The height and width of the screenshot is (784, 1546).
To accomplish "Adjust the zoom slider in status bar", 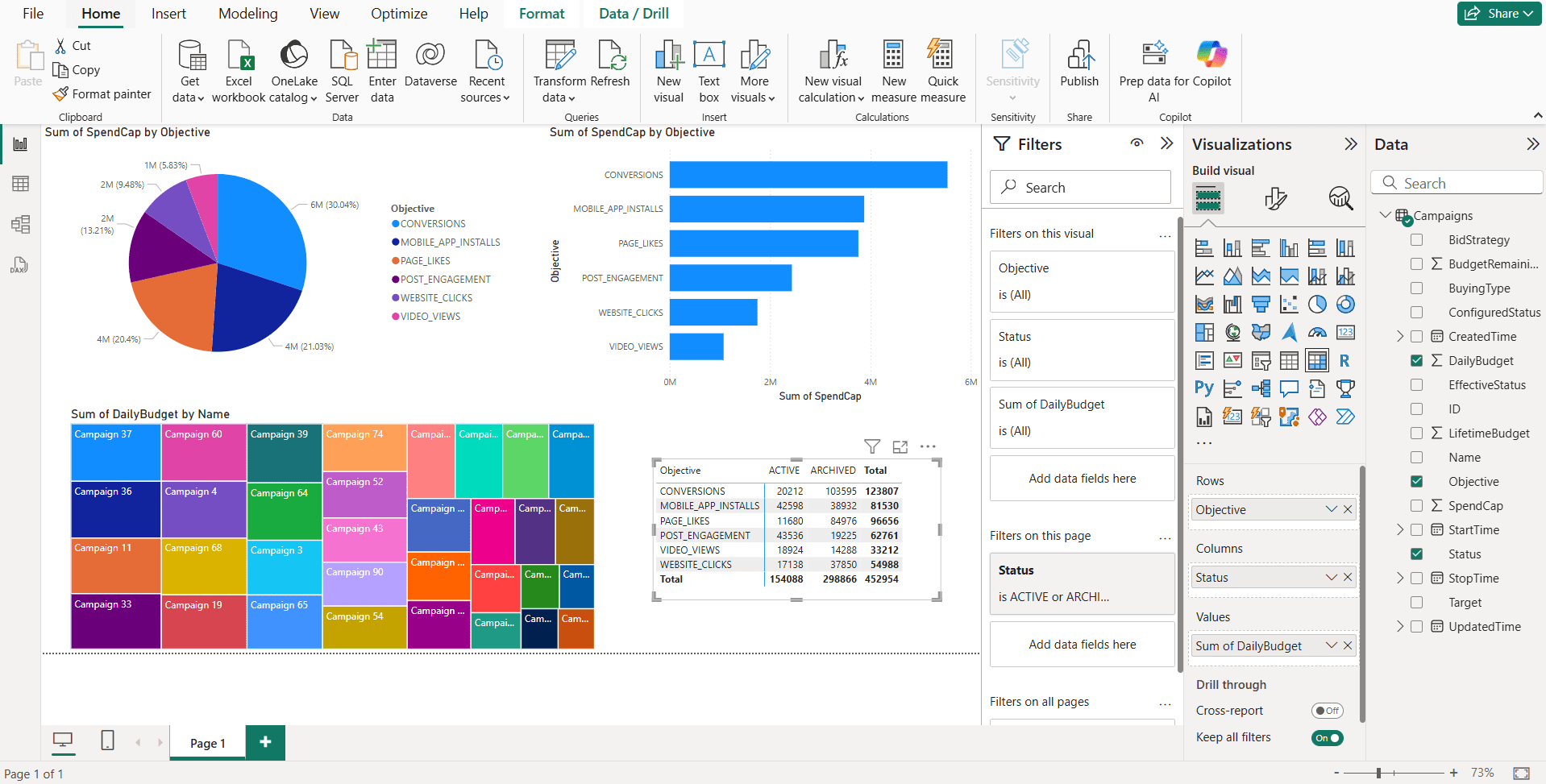I will [1378, 773].
